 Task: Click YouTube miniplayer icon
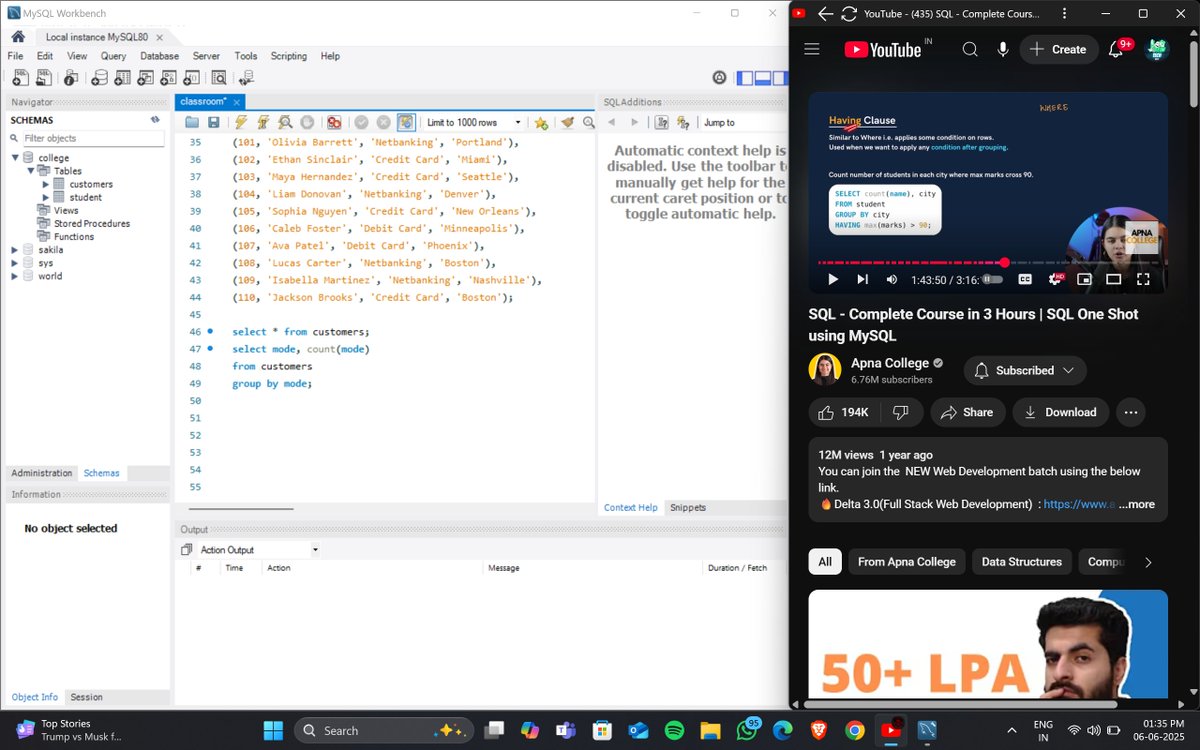(1084, 279)
